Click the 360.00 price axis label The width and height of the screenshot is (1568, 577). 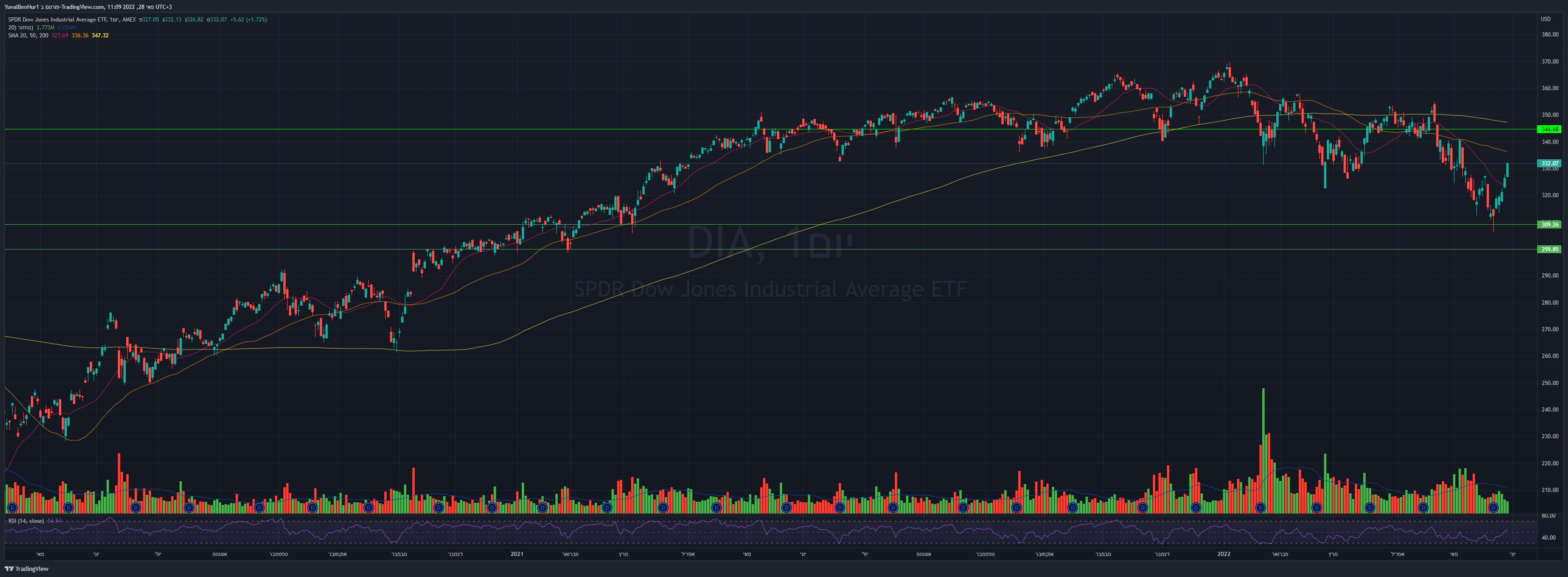pyautogui.click(x=1550, y=88)
